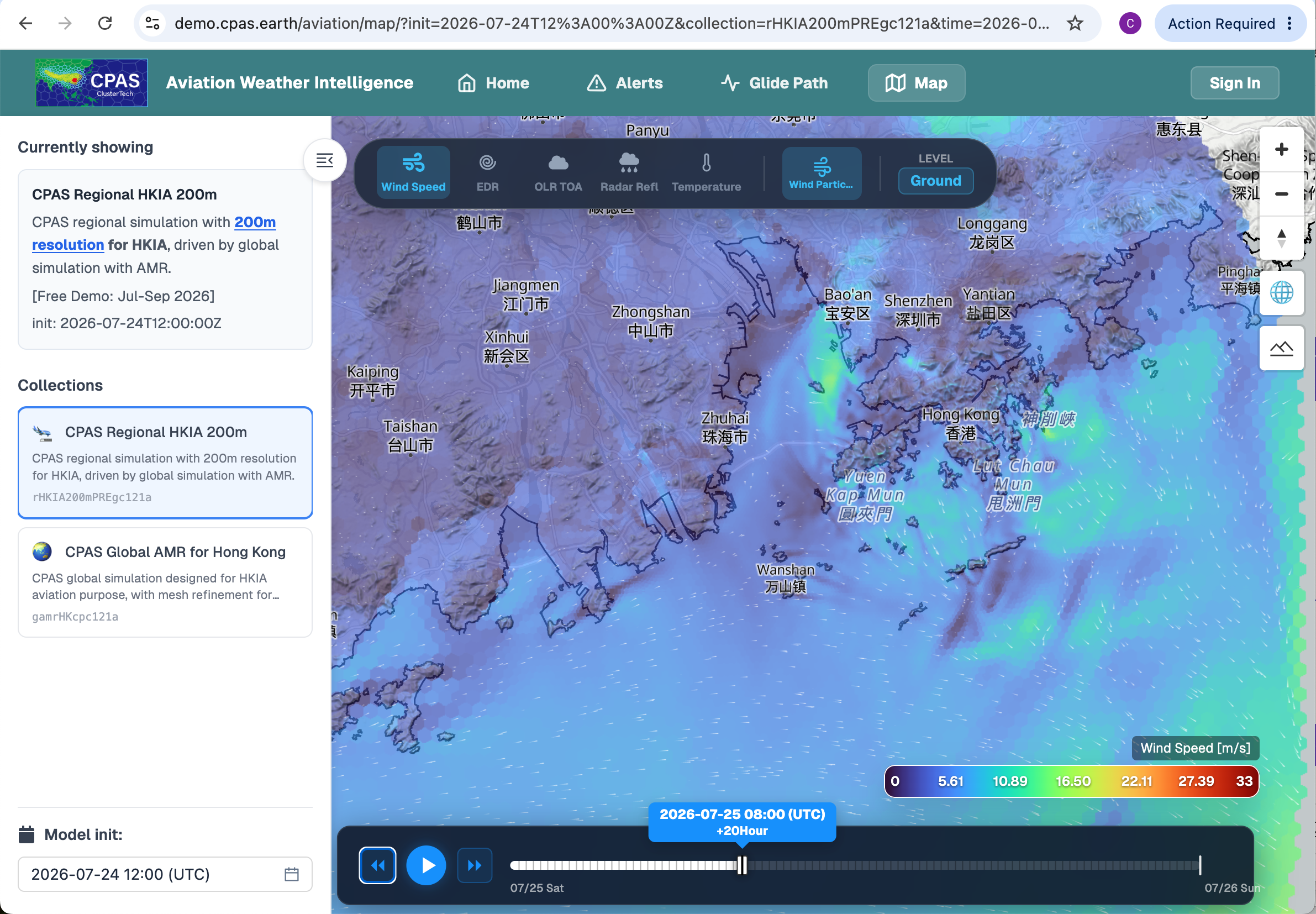
Task: Show the Radar Refl layer
Action: pos(629,172)
